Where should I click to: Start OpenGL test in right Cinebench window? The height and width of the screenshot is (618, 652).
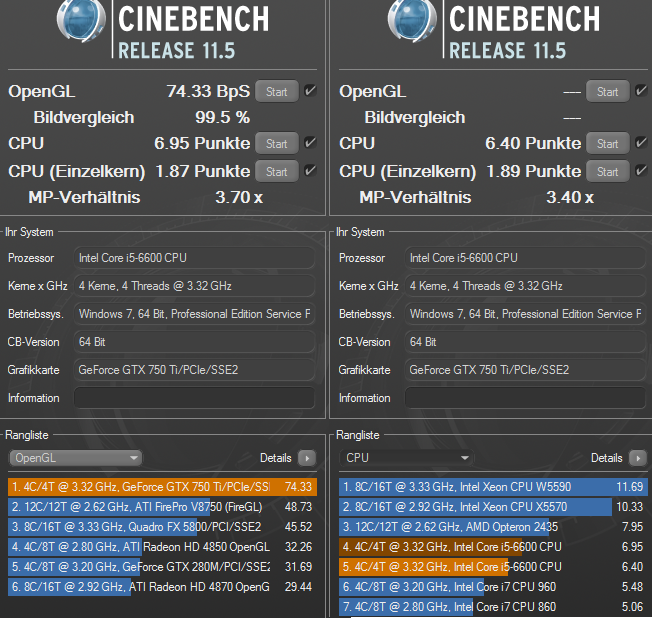point(608,91)
